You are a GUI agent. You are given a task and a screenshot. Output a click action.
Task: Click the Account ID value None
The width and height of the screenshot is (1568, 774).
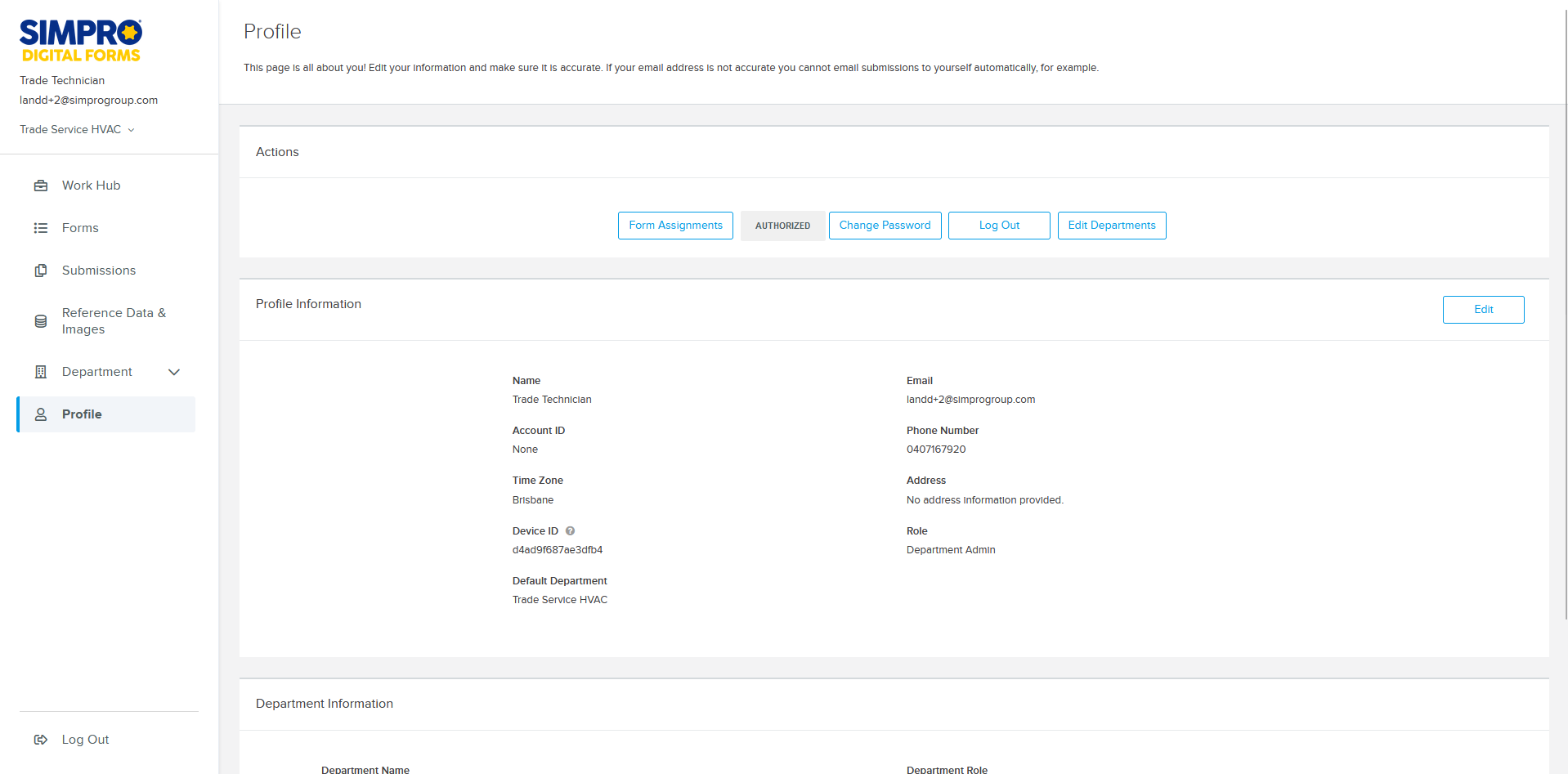pyautogui.click(x=525, y=450)
